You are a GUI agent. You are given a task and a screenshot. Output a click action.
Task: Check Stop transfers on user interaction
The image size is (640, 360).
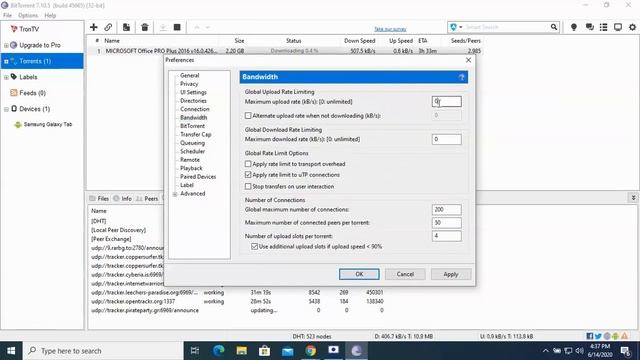pos(248,186)
